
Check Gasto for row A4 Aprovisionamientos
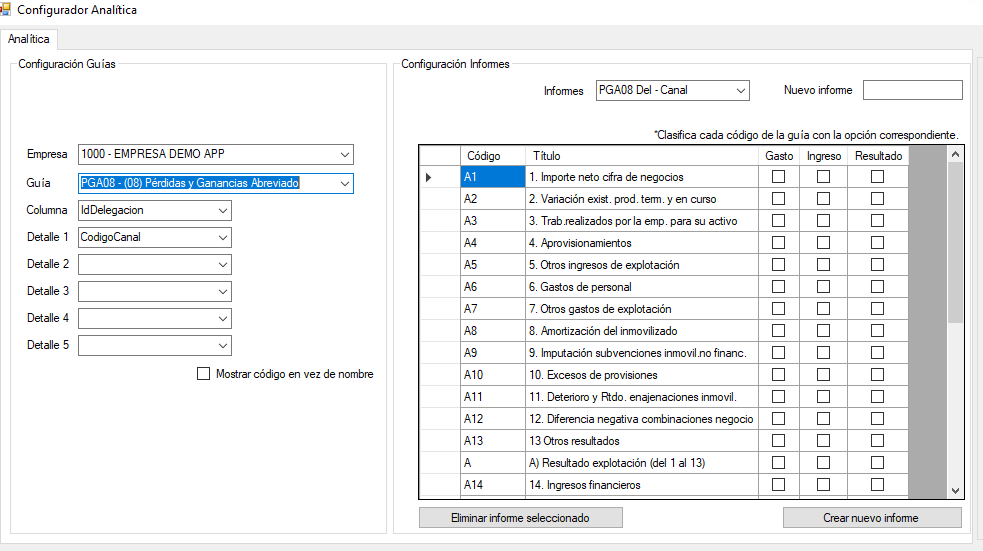click(x=779, y=243)
